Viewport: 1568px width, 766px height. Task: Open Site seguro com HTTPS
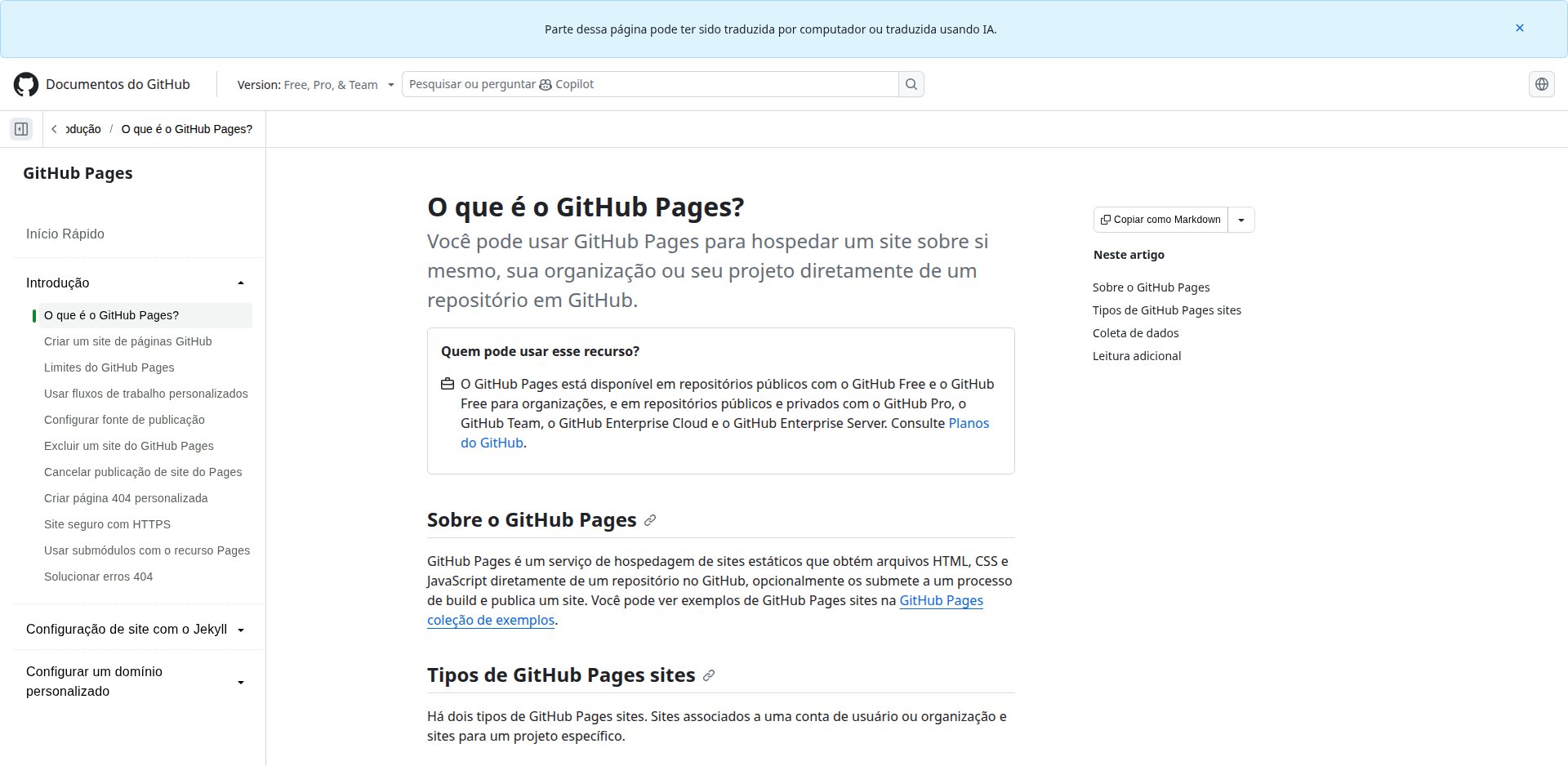107,524
